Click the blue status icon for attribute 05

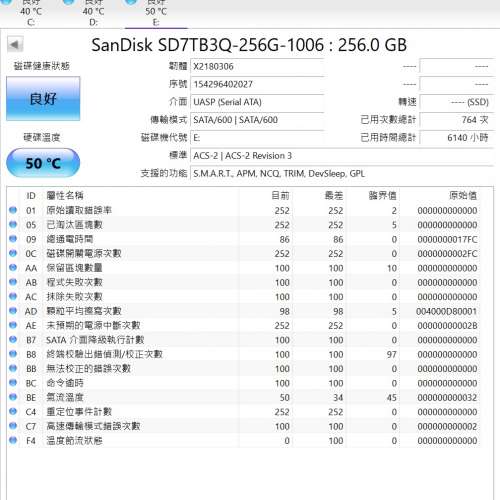click(x=13, y=224)
